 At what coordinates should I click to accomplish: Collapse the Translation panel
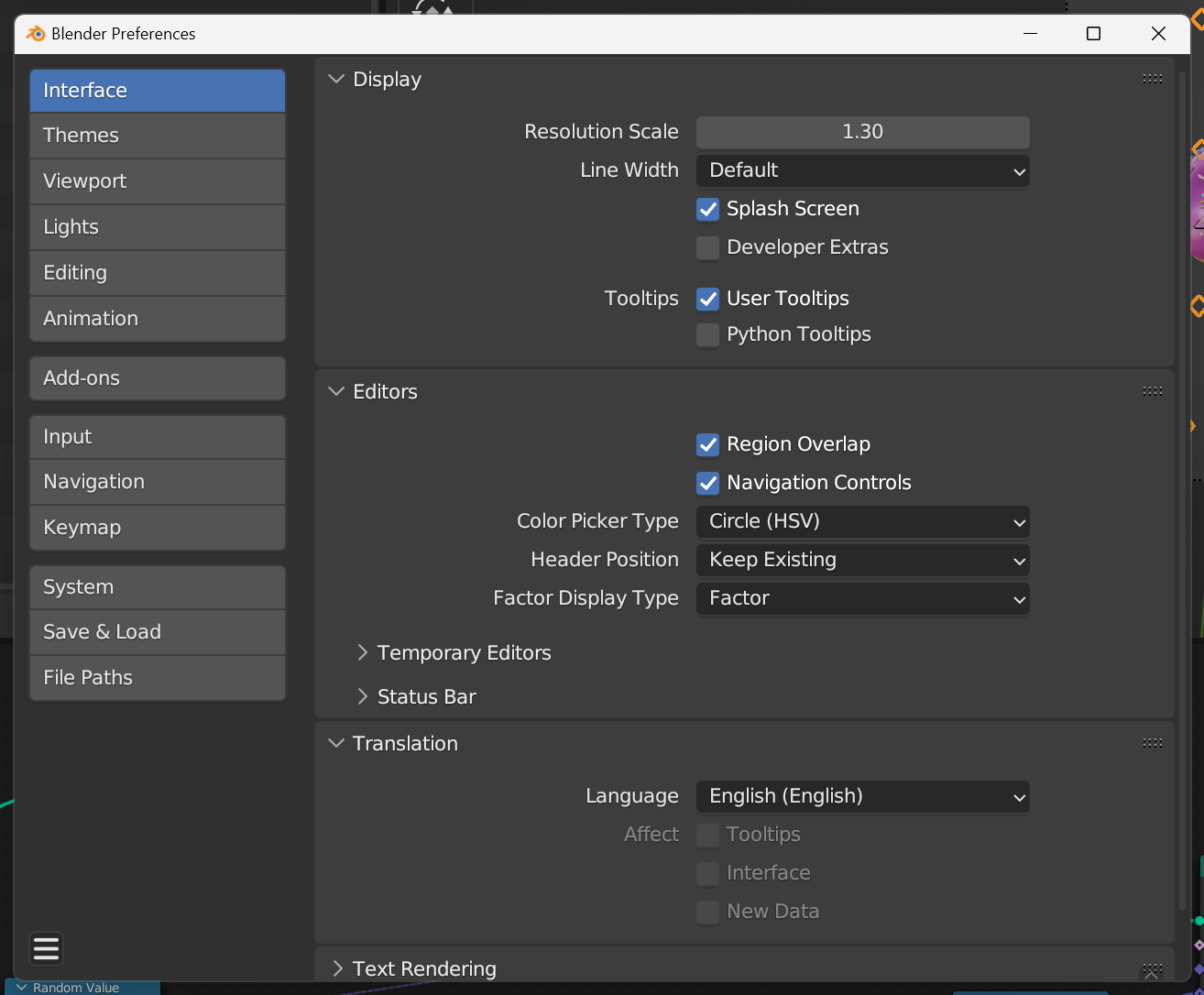(x=336, y=743)
